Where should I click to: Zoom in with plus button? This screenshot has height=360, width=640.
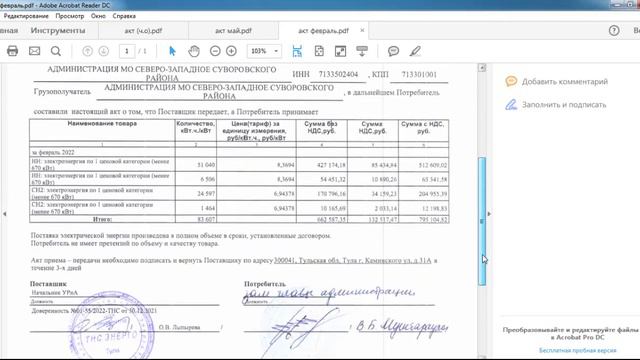[231, 51]
